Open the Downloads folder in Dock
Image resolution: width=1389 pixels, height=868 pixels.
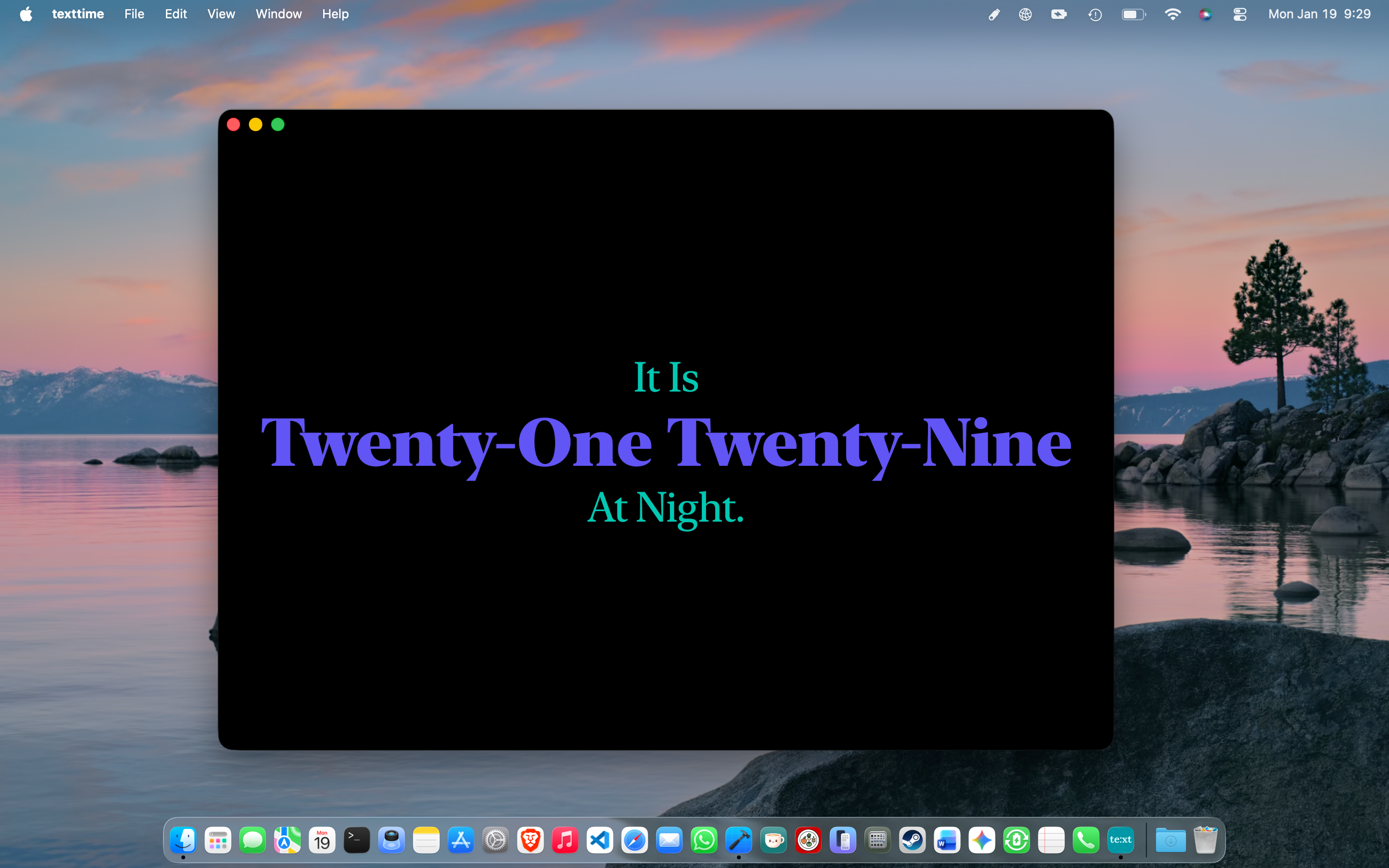[x=1171, y=841]
